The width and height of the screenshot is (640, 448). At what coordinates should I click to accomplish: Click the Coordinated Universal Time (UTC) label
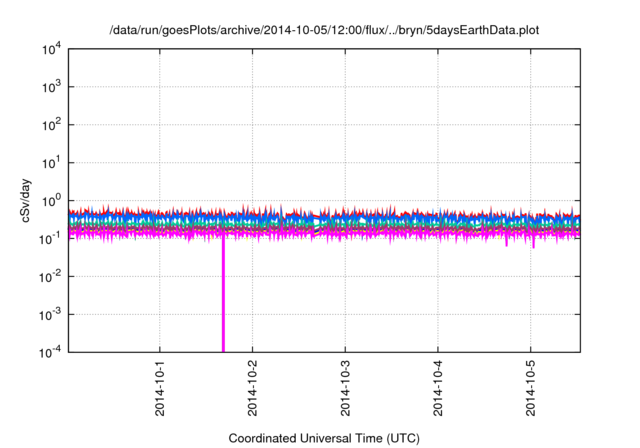pyautogui.click(x=324, y=438)
